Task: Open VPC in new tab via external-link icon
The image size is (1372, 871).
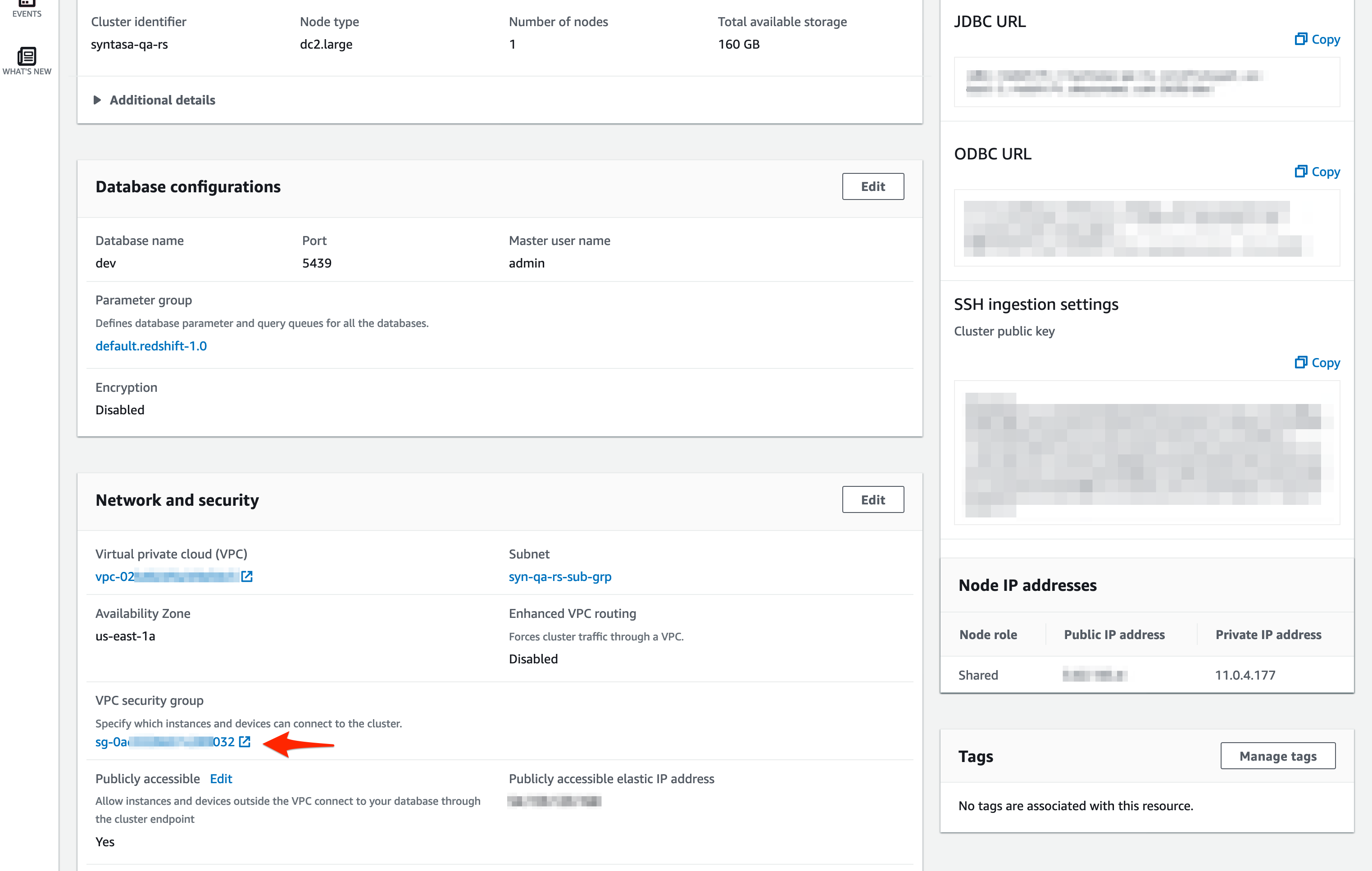Action: tap(247, 576)
